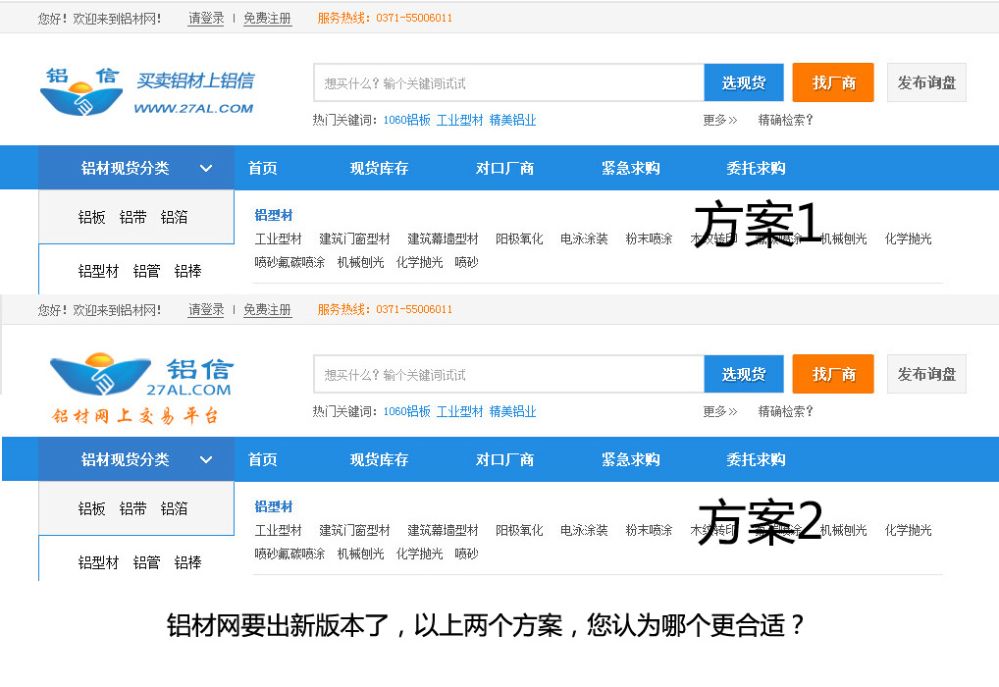Click the 铝信 27AL.COM logo in 方案2

[x=141, y=388]
